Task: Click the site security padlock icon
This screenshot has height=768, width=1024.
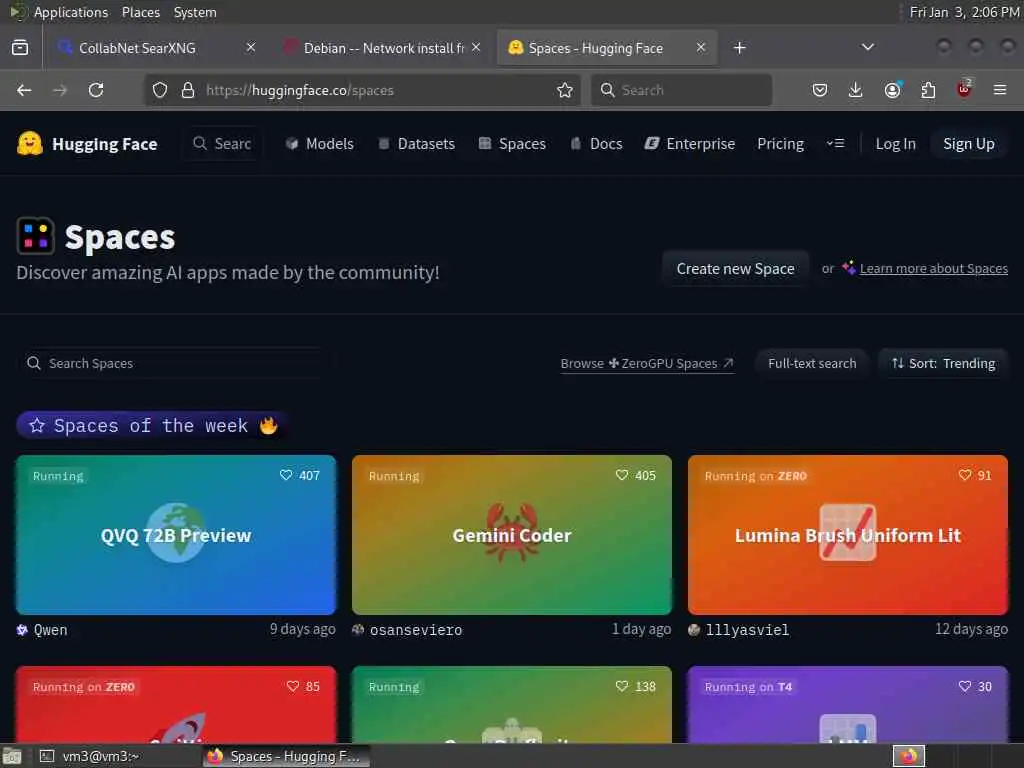Action: click(187, 90)
